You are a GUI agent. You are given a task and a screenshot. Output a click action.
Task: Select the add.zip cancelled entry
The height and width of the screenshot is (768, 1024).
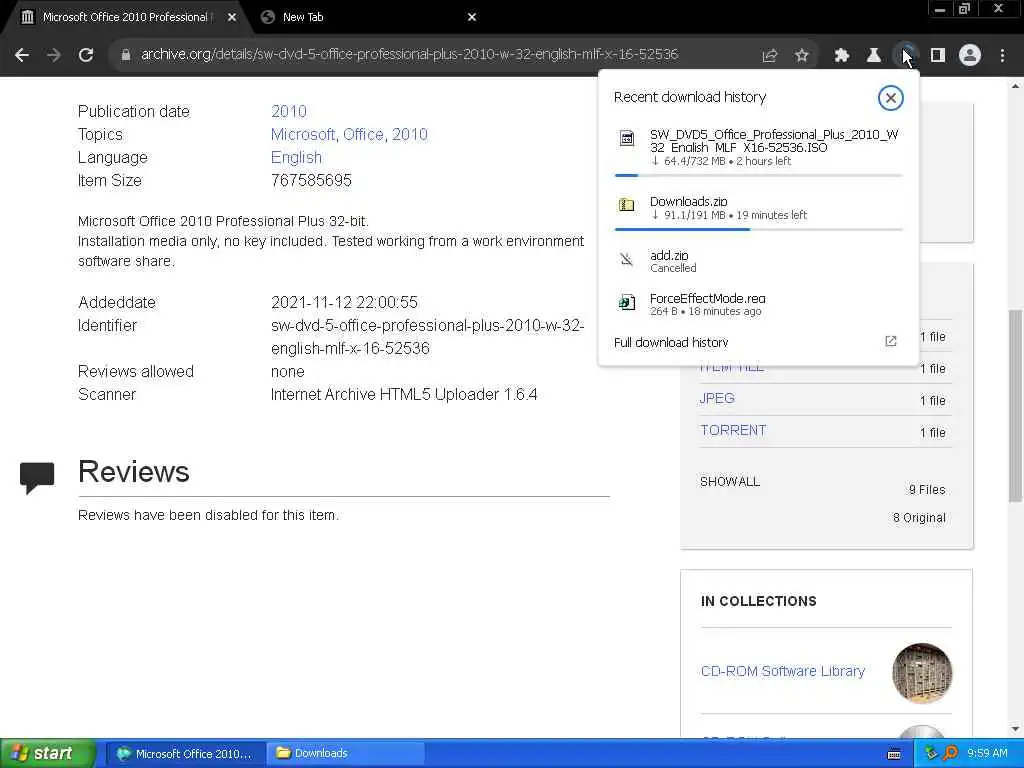758,261
